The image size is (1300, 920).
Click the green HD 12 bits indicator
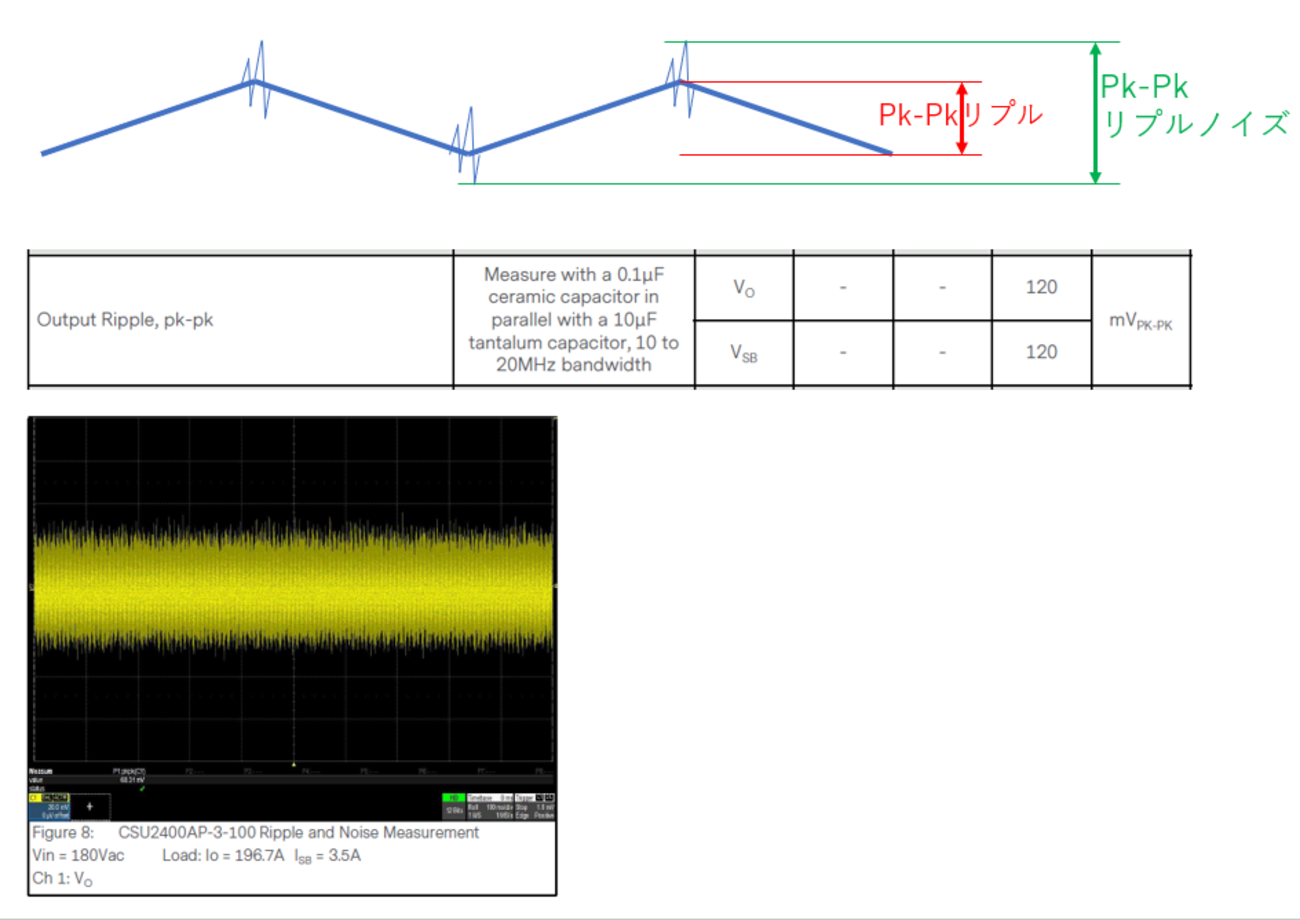[x=454, y=806]
